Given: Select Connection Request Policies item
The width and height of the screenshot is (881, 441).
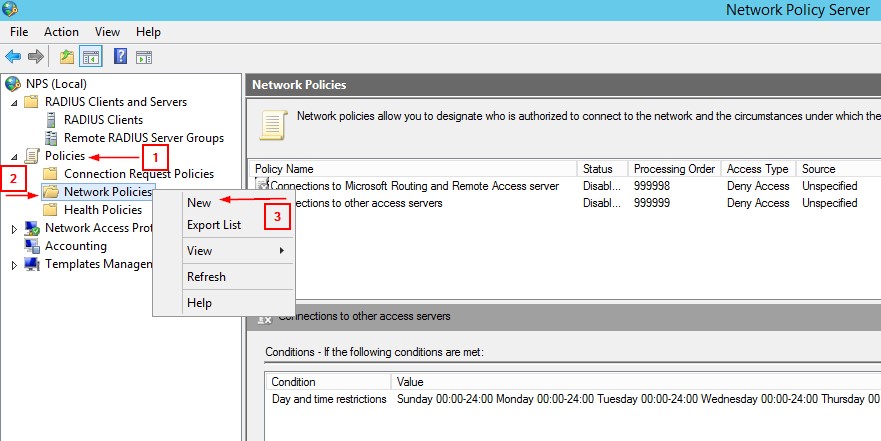Looking at the screenshot, I should click(x=139, y=174).
